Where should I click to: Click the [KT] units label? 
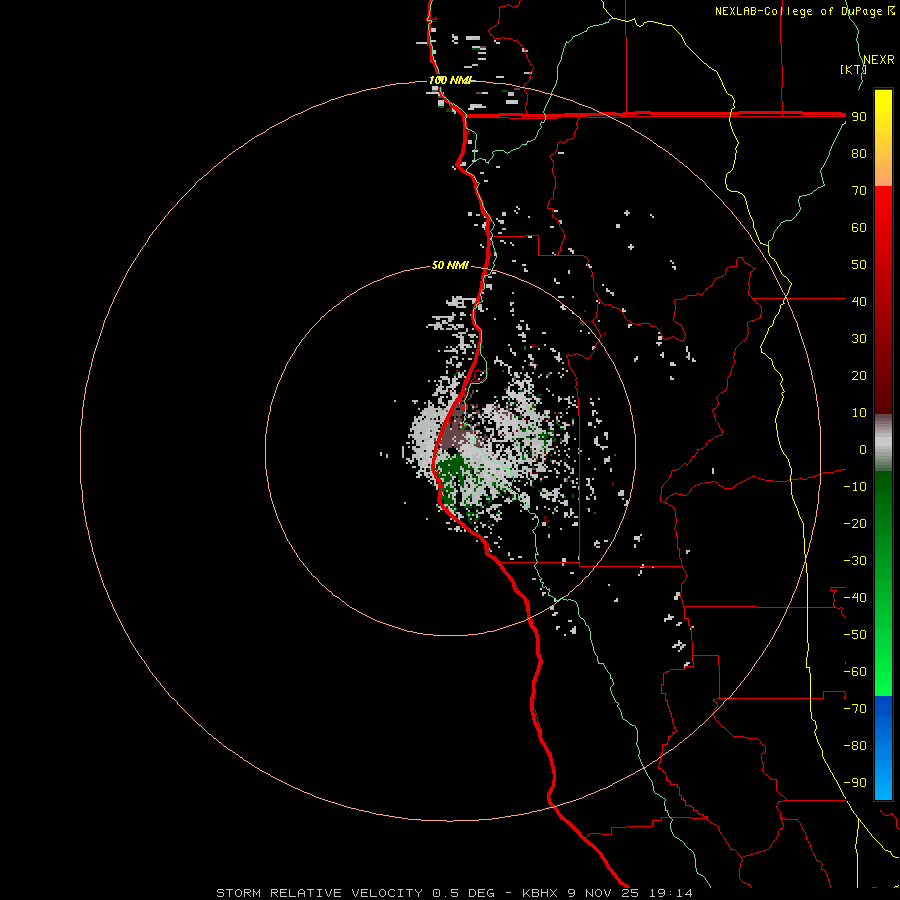[853, 69]
